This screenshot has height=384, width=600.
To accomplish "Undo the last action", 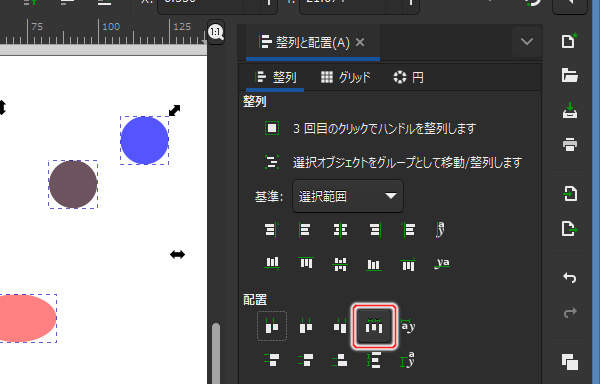I will click(569, 277).
